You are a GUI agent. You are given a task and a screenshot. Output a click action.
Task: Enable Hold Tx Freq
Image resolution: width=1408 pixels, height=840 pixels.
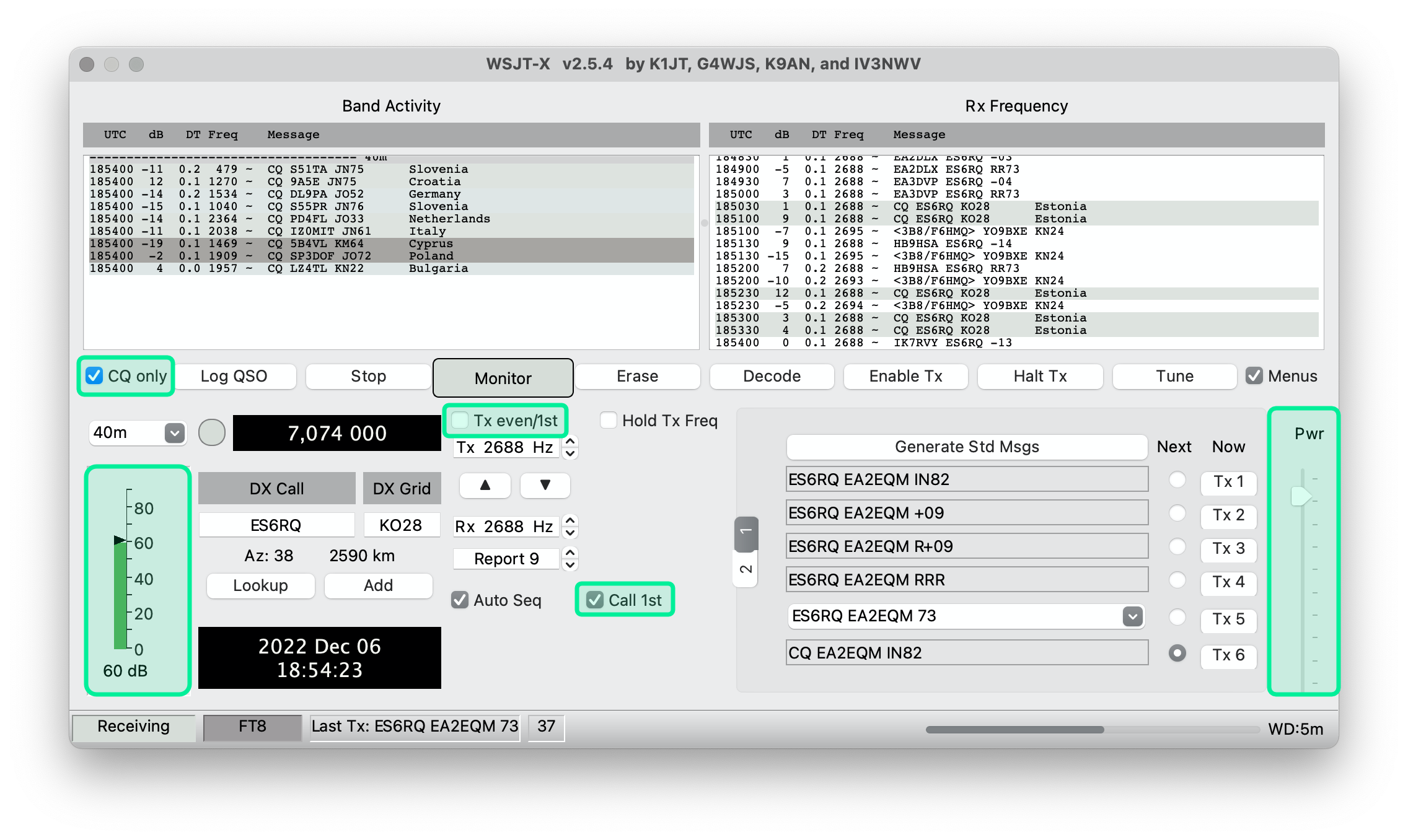click(609, 420)
